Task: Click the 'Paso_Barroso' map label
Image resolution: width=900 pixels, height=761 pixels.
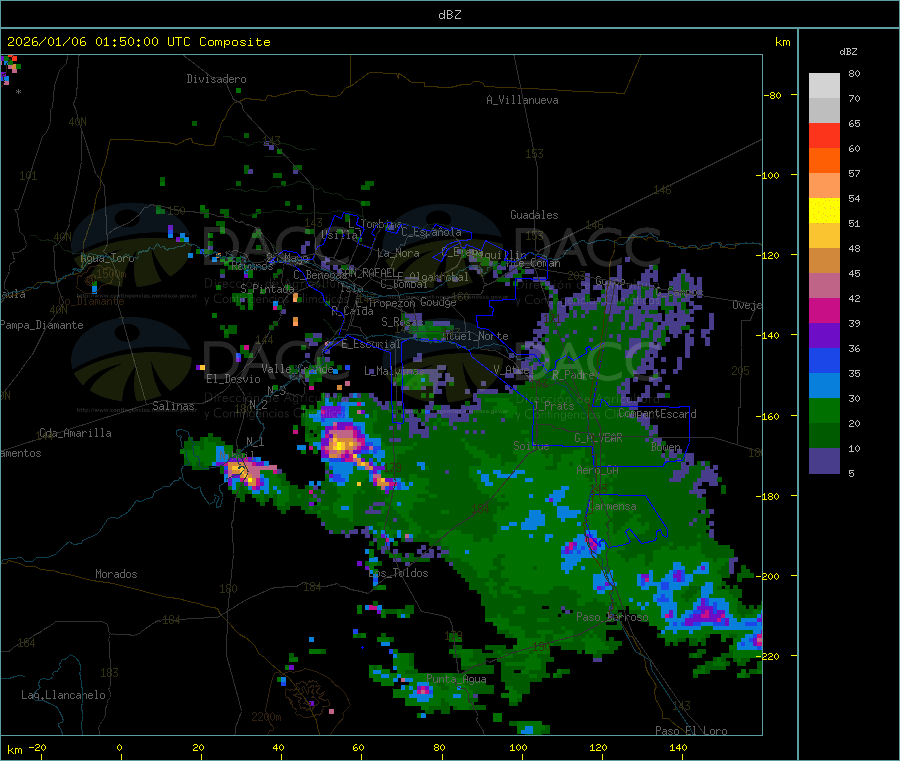Action: (612, 617)
